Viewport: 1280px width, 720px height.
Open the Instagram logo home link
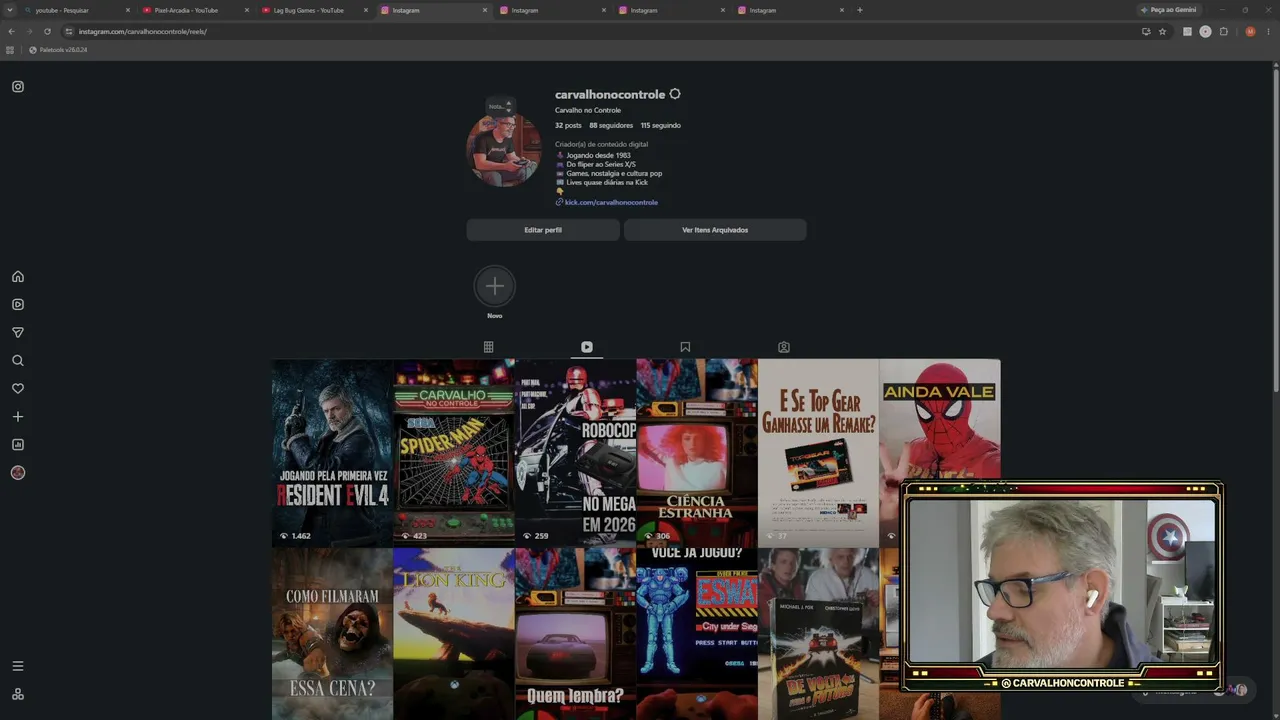pyautogui.click(x=18, y=87)
